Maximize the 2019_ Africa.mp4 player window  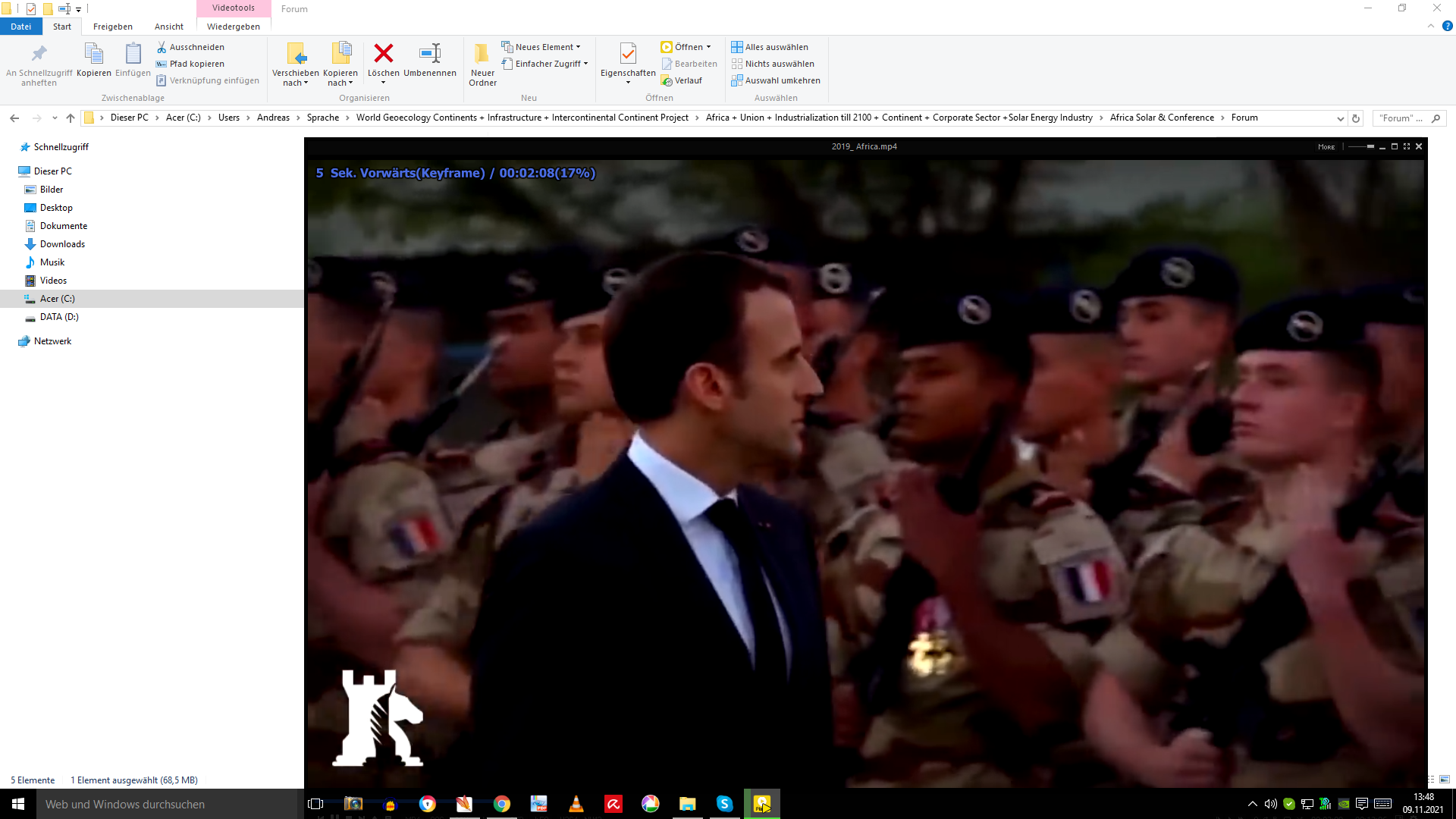point(1395,146)
